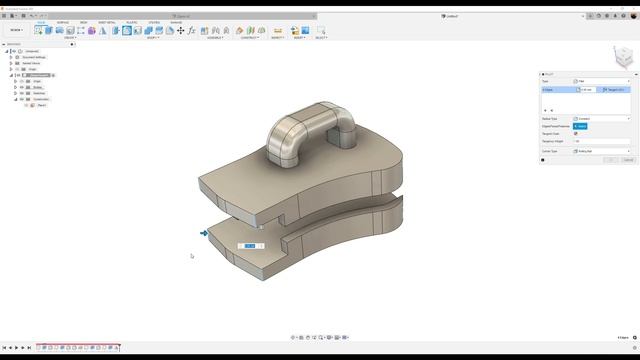Click the Save icon in top bar
Image resolution: width=640 pixels, height=360 pixels.
click(x=23, y=16)
